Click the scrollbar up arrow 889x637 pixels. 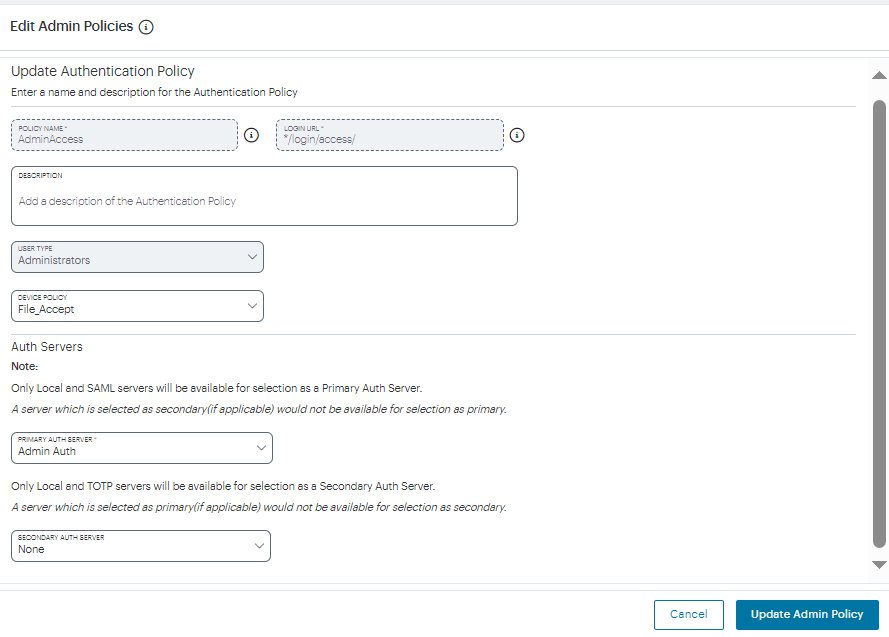pyautogui.click(x=879, y=76)
